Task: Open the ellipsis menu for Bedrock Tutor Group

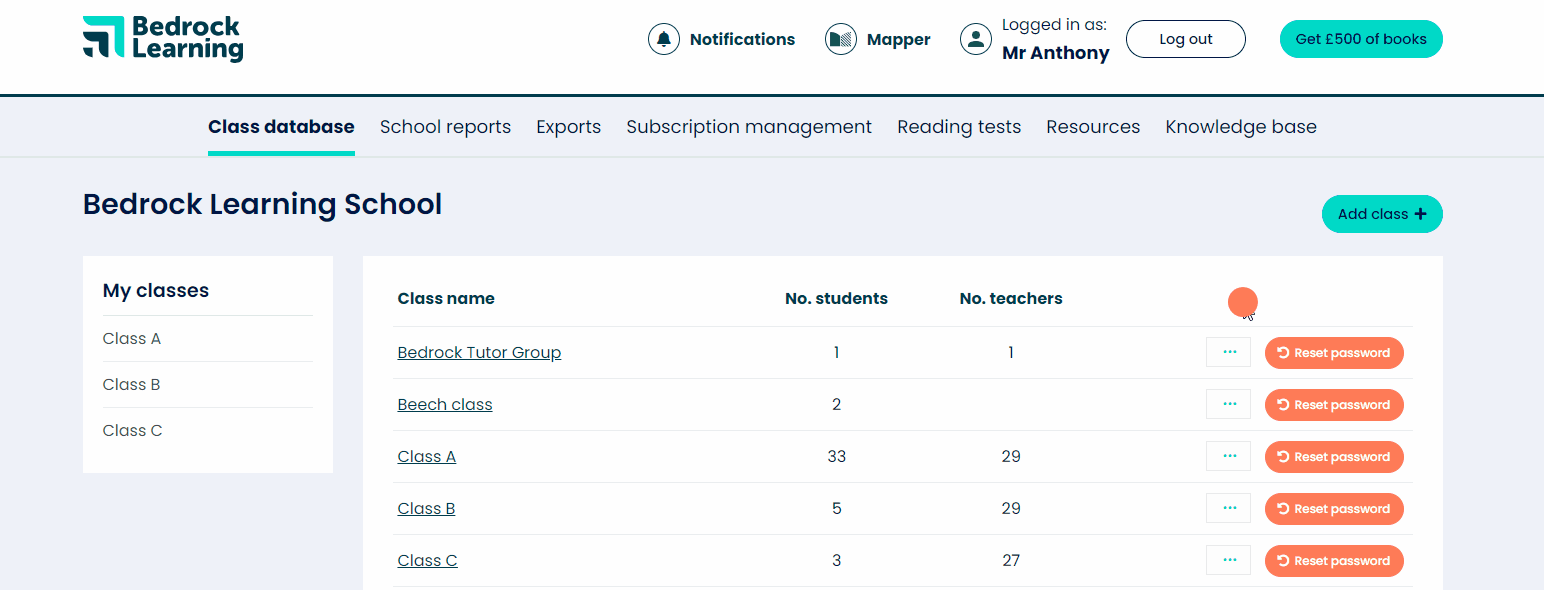Action: (1228, 352)
